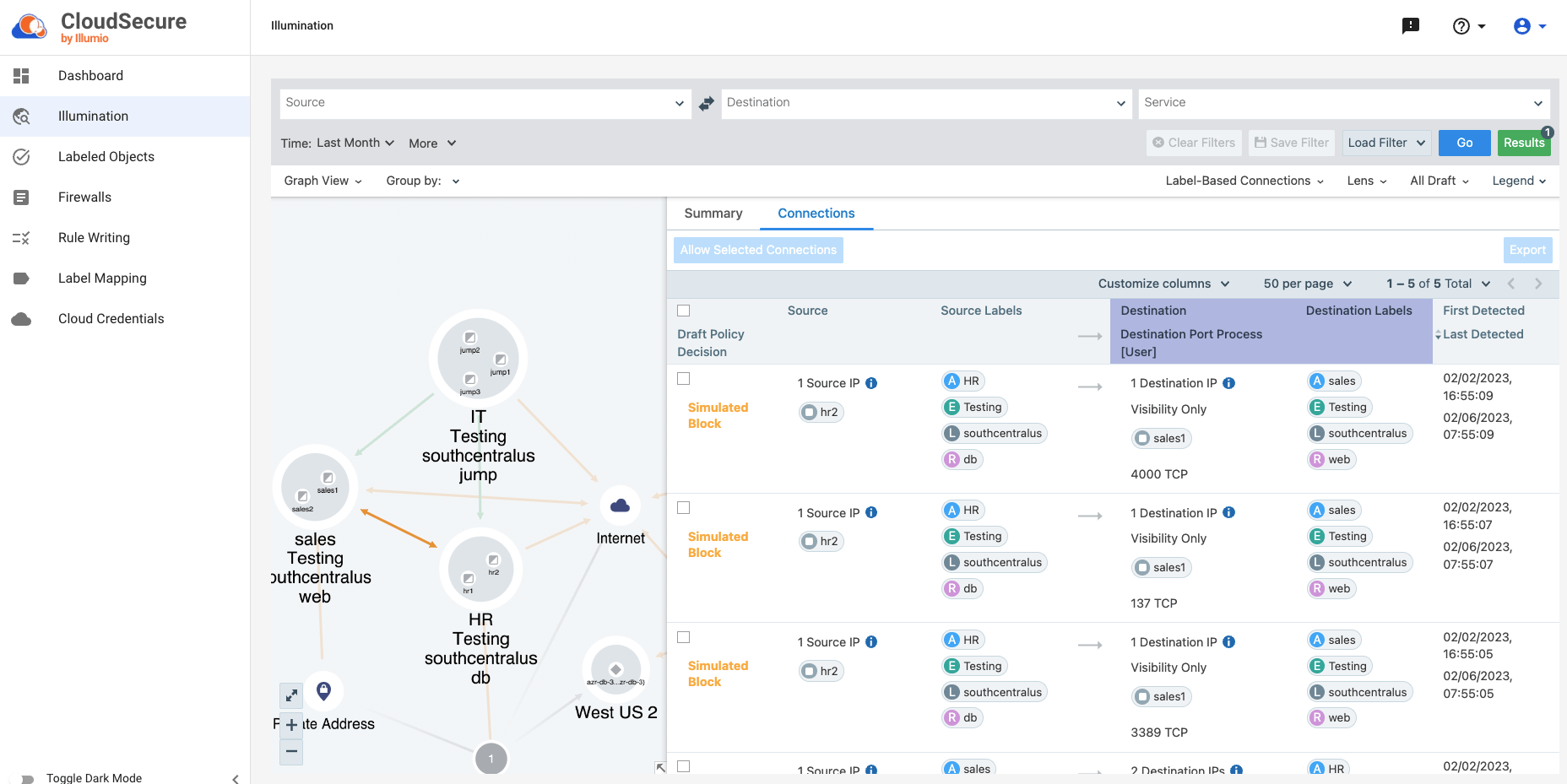This screenshot has height=784, width=1567.
Task: Expand the Group by dropdown
Action: coord(422,181)
